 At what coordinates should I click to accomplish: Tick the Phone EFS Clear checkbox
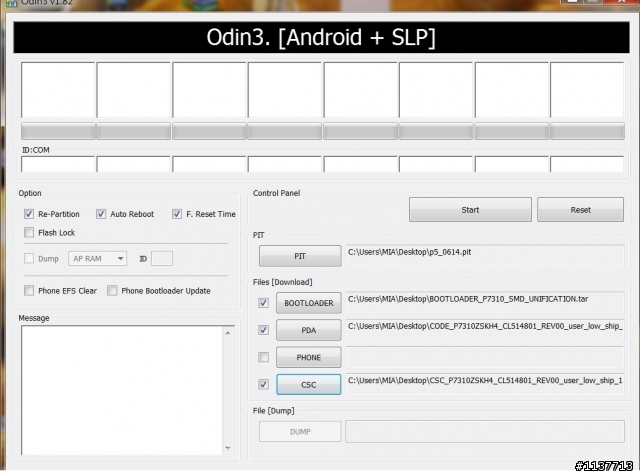[29, 291]
